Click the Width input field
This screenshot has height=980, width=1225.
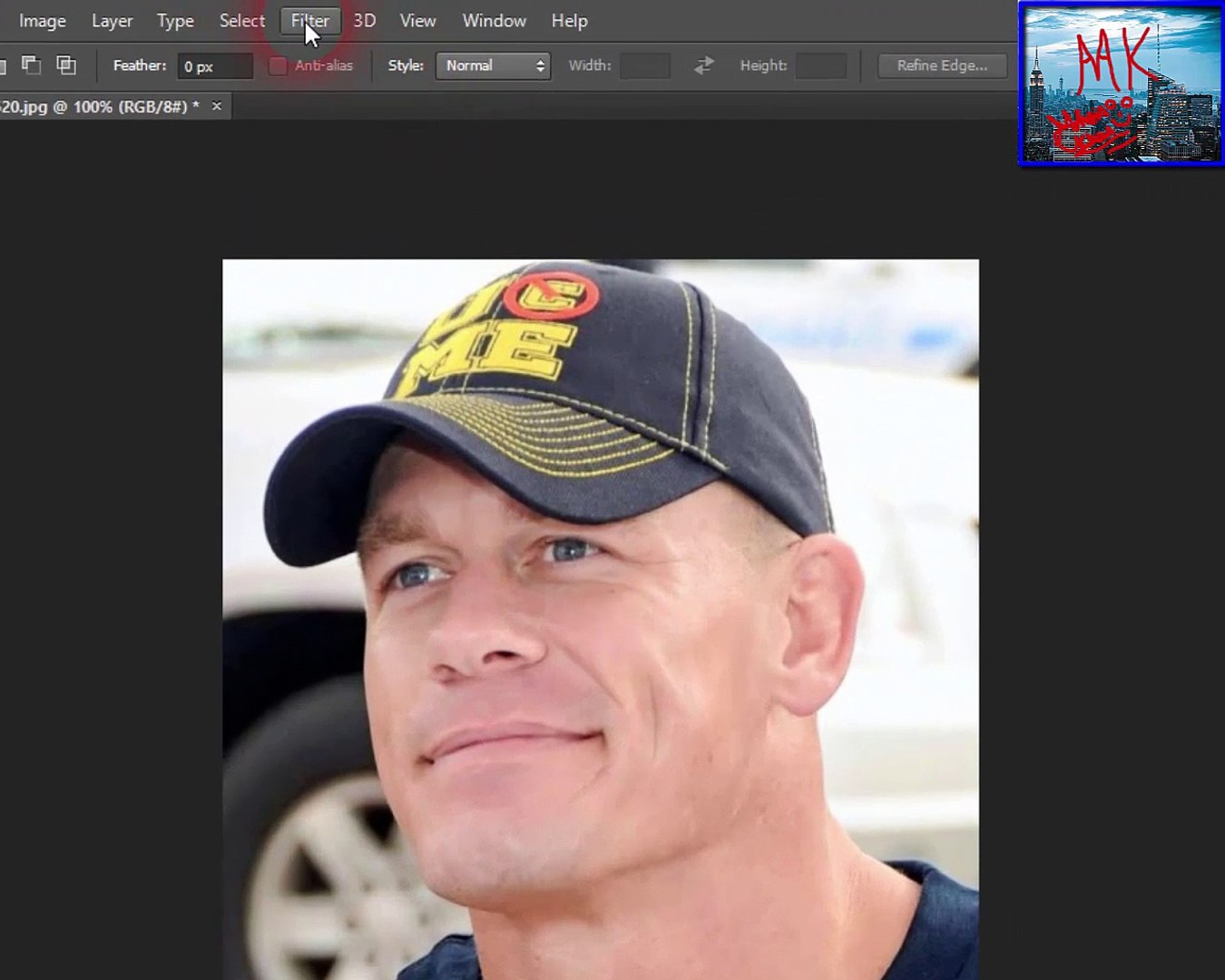click(645, 65)
